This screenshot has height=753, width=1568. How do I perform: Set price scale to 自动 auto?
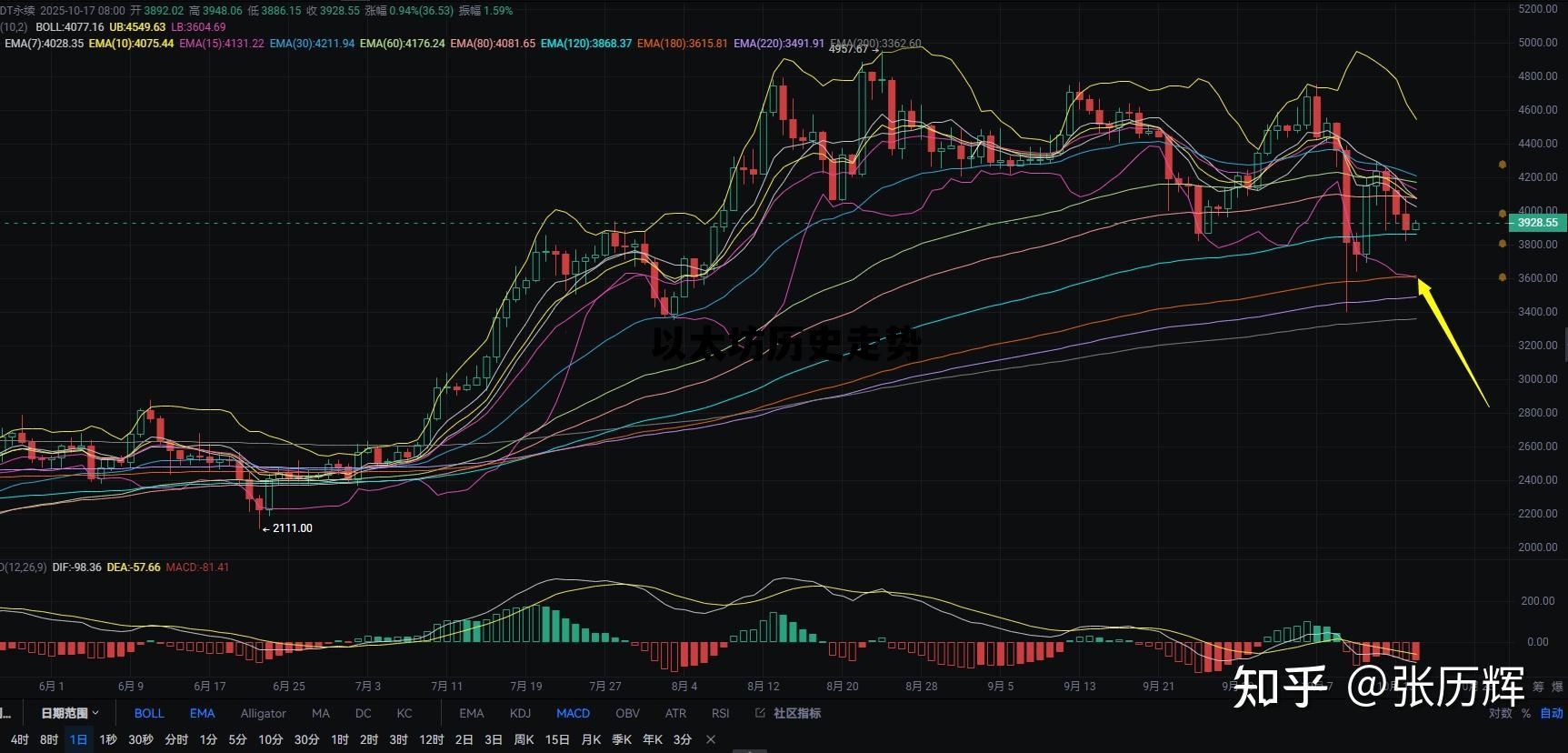1551,713
